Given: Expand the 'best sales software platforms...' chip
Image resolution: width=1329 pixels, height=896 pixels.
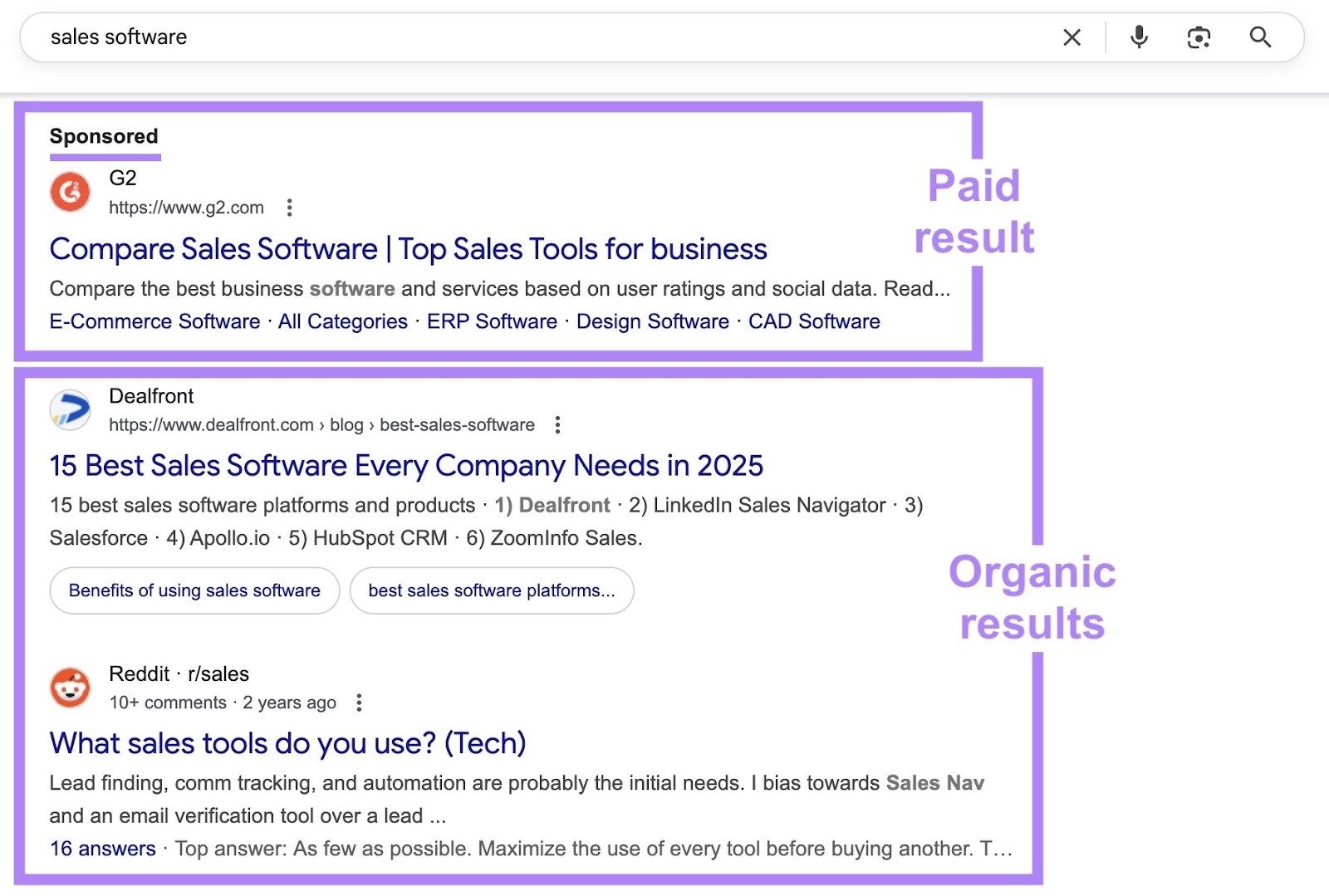Looking at the screenshot, I should 492,590.
